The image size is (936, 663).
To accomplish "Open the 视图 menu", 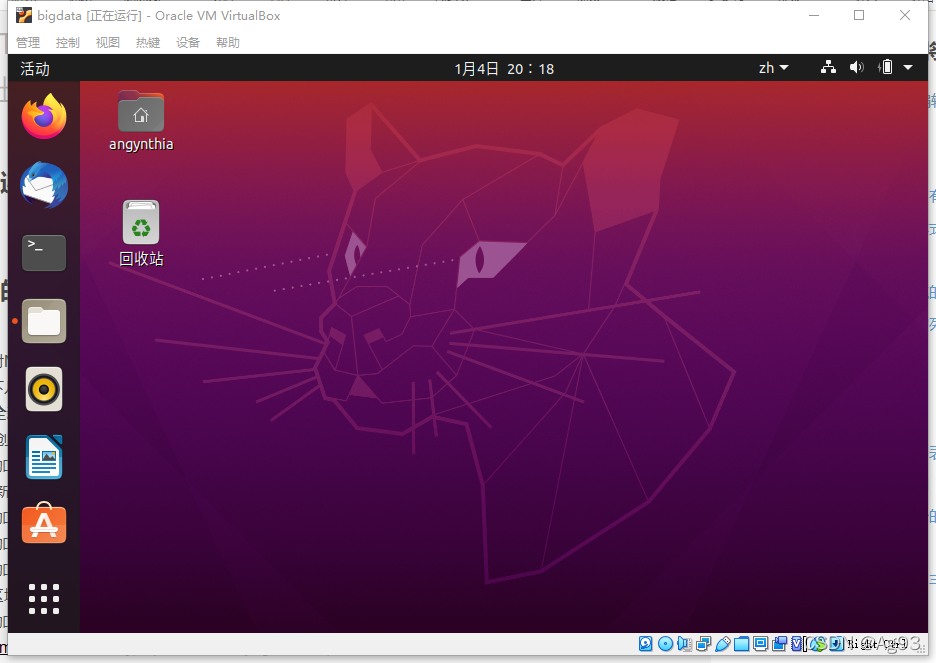I will 107,42.
